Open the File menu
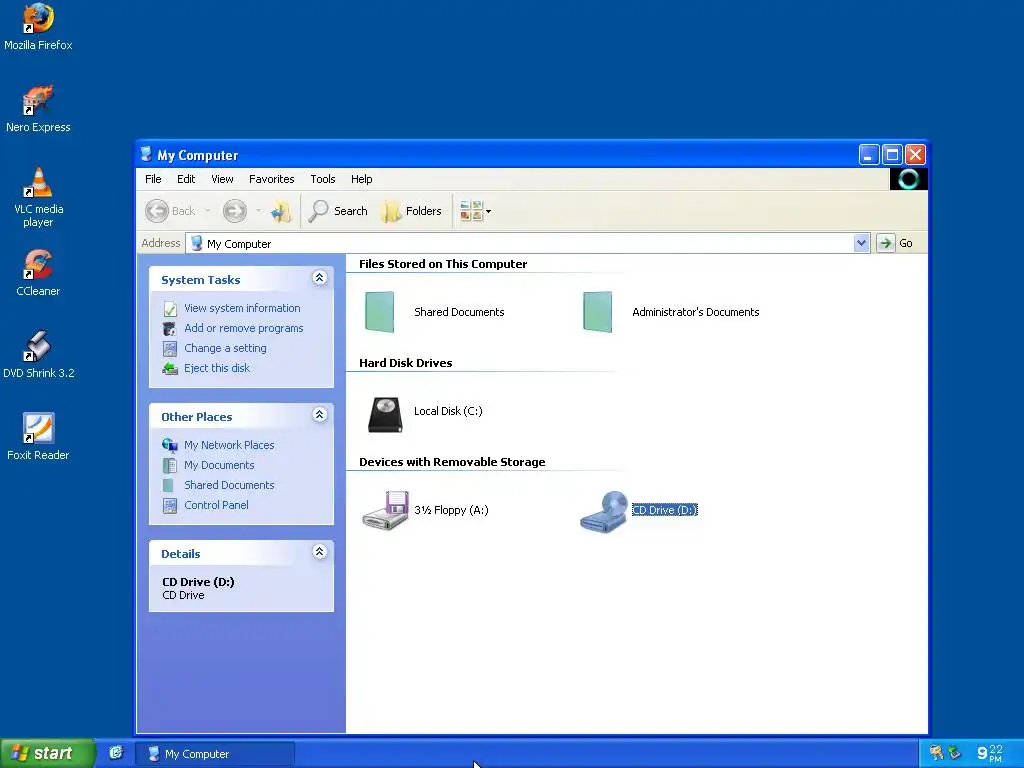1024x768 pixels. pyautogui.click(x=153, y=179)
